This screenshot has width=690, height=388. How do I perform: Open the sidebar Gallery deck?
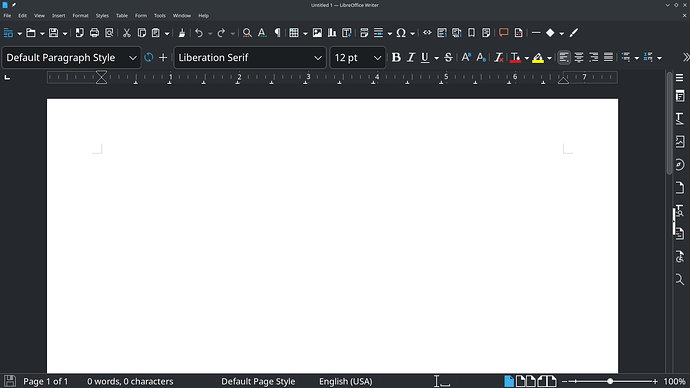click(680, 142)
